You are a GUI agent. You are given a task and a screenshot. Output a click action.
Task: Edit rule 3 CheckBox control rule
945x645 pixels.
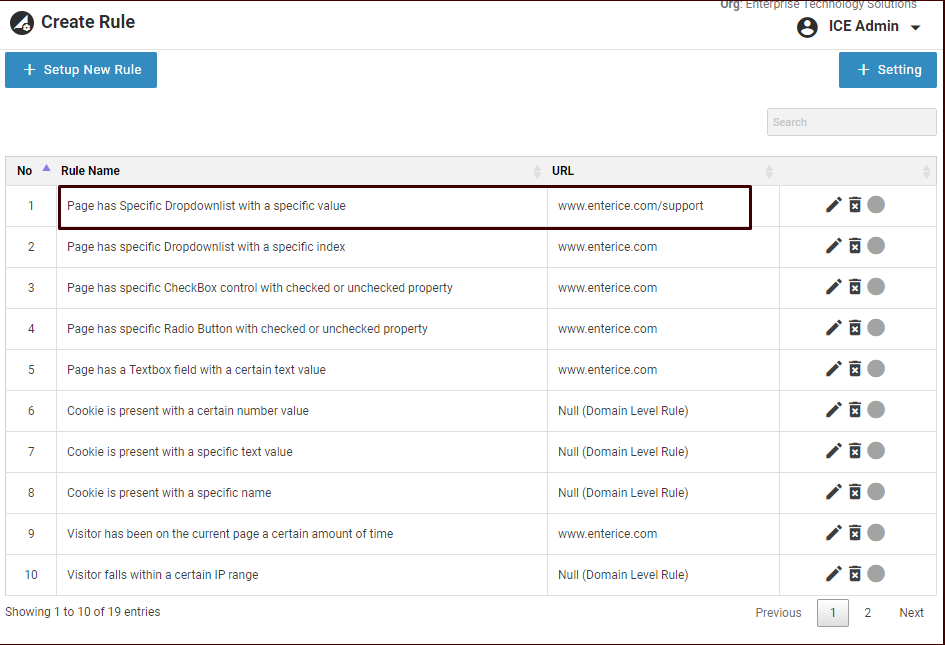(833, 287)
